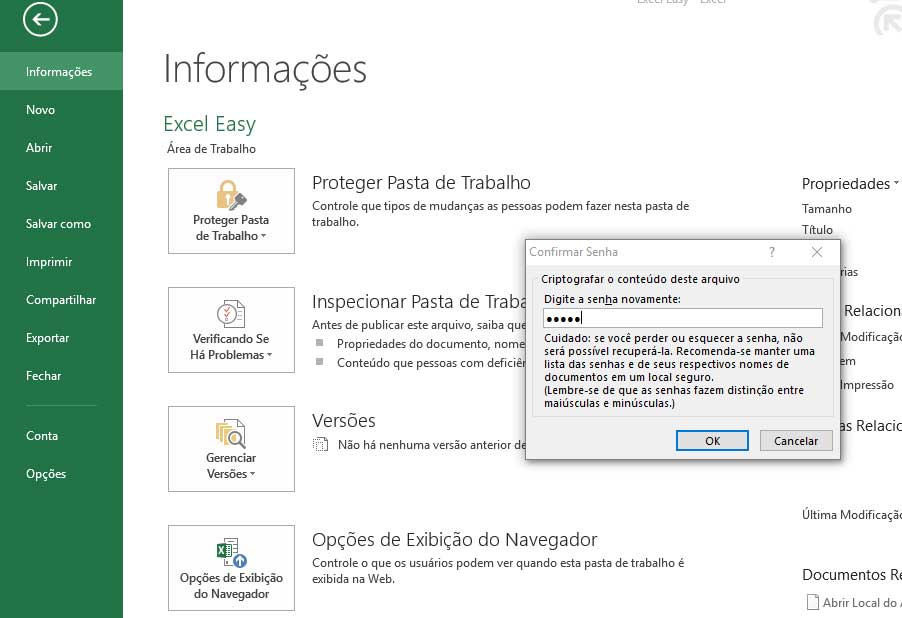The width and height of the screenshot is (902, 618).
Task: Select Compartilhar in the sidebar
Action: 61,300
